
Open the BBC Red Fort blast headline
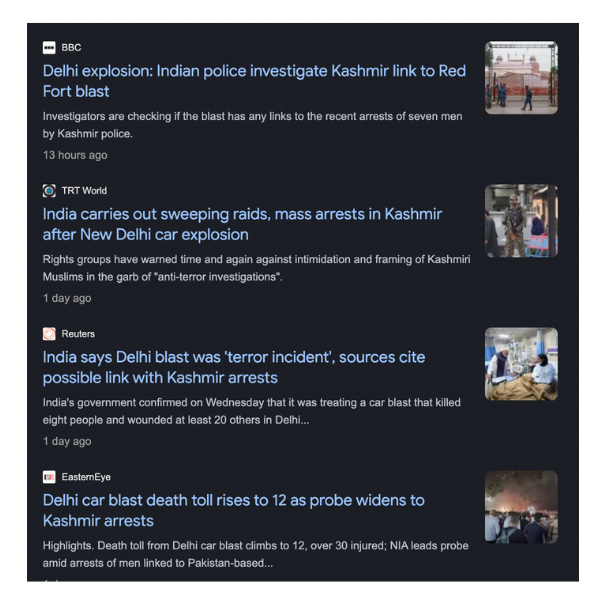pos(254,81)
